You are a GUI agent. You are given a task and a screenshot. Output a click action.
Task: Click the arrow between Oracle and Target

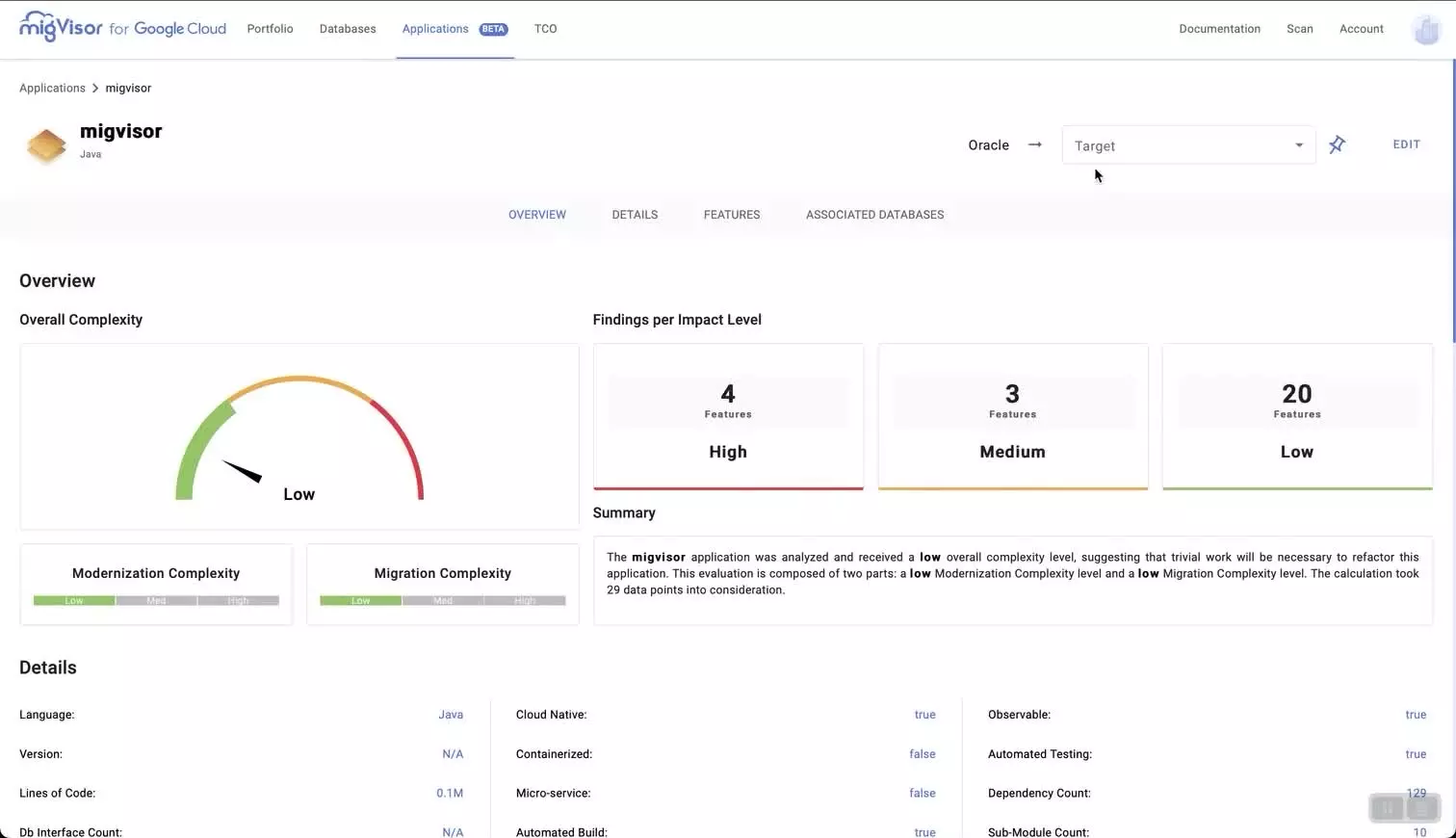(1035, 144)
